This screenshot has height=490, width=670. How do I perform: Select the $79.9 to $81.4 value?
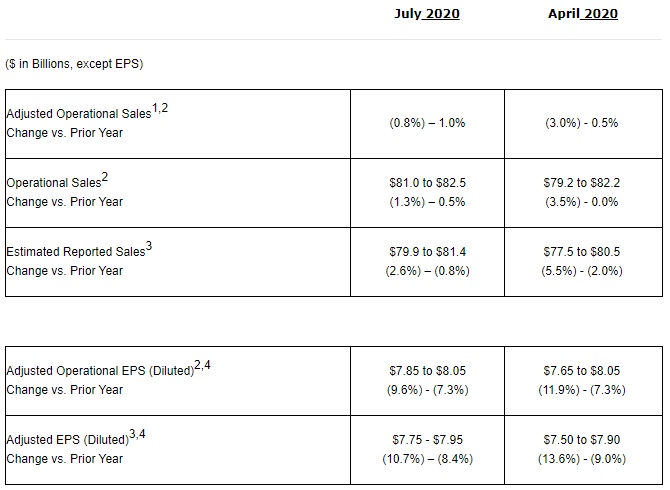click(427, 253)
